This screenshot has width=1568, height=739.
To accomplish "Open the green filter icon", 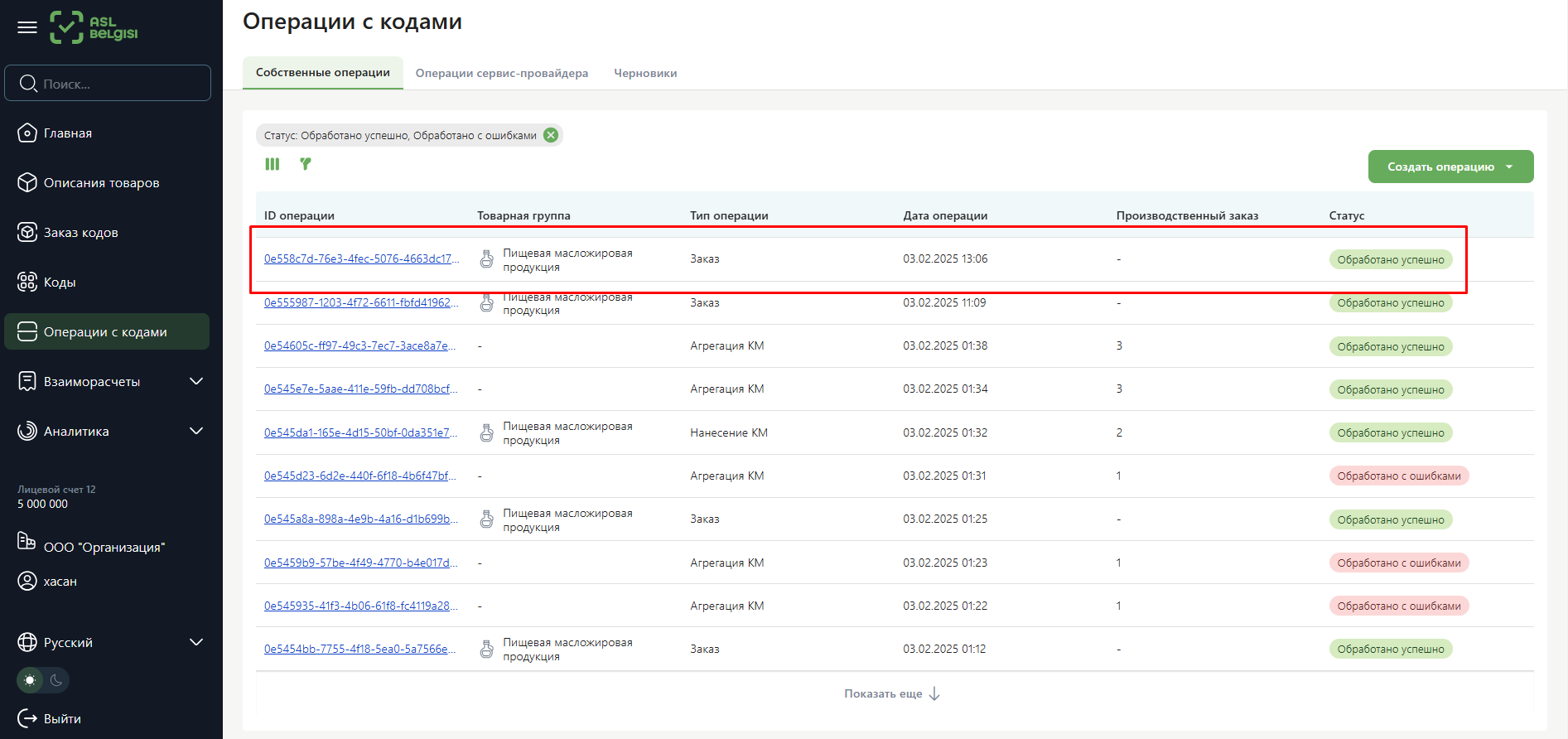I will click(x=306, y=164).
